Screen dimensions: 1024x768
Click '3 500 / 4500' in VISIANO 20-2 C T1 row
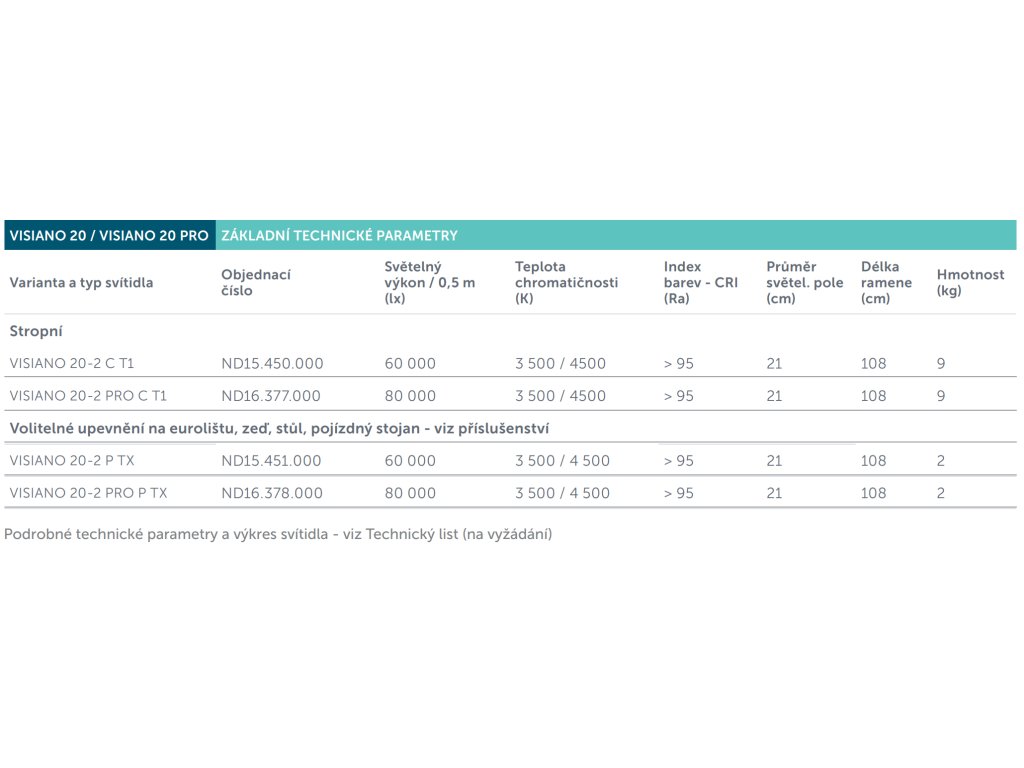pyautogui.click(x=560, y=363)
